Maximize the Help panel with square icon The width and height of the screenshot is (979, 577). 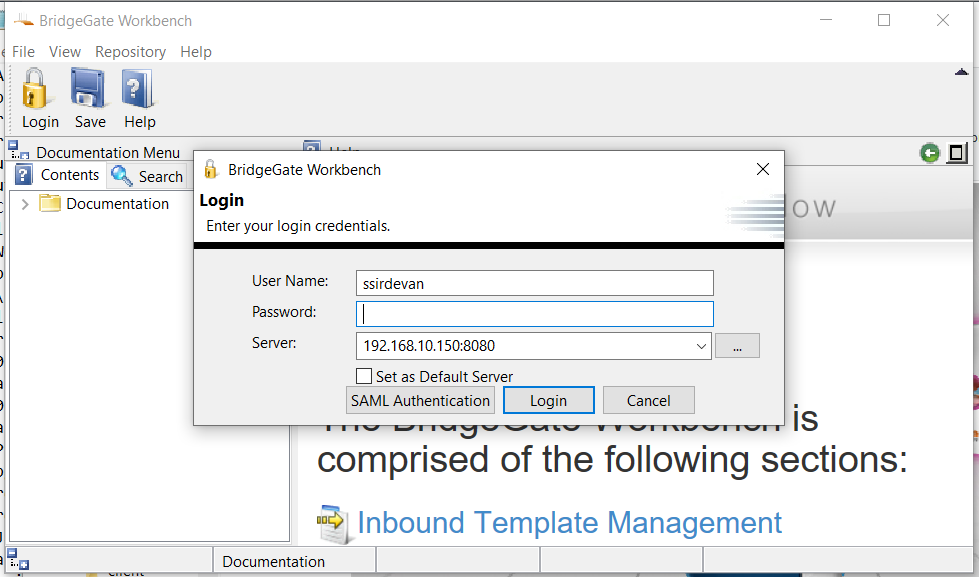(957, 153)
